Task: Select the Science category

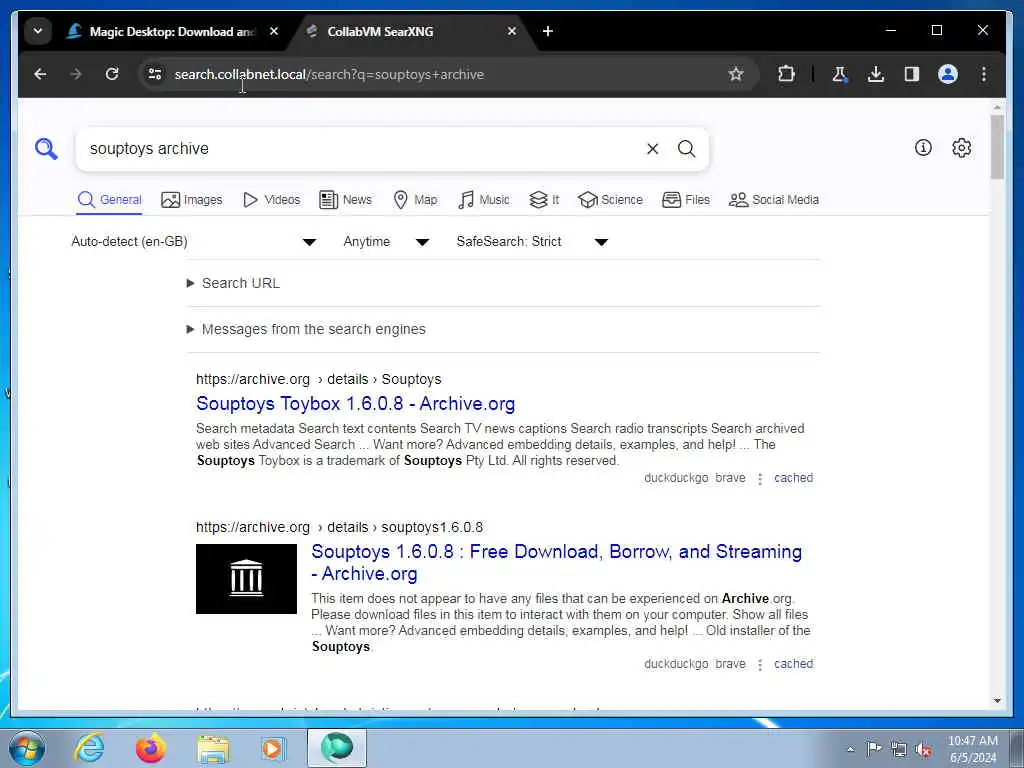Action: coord(610,200)
